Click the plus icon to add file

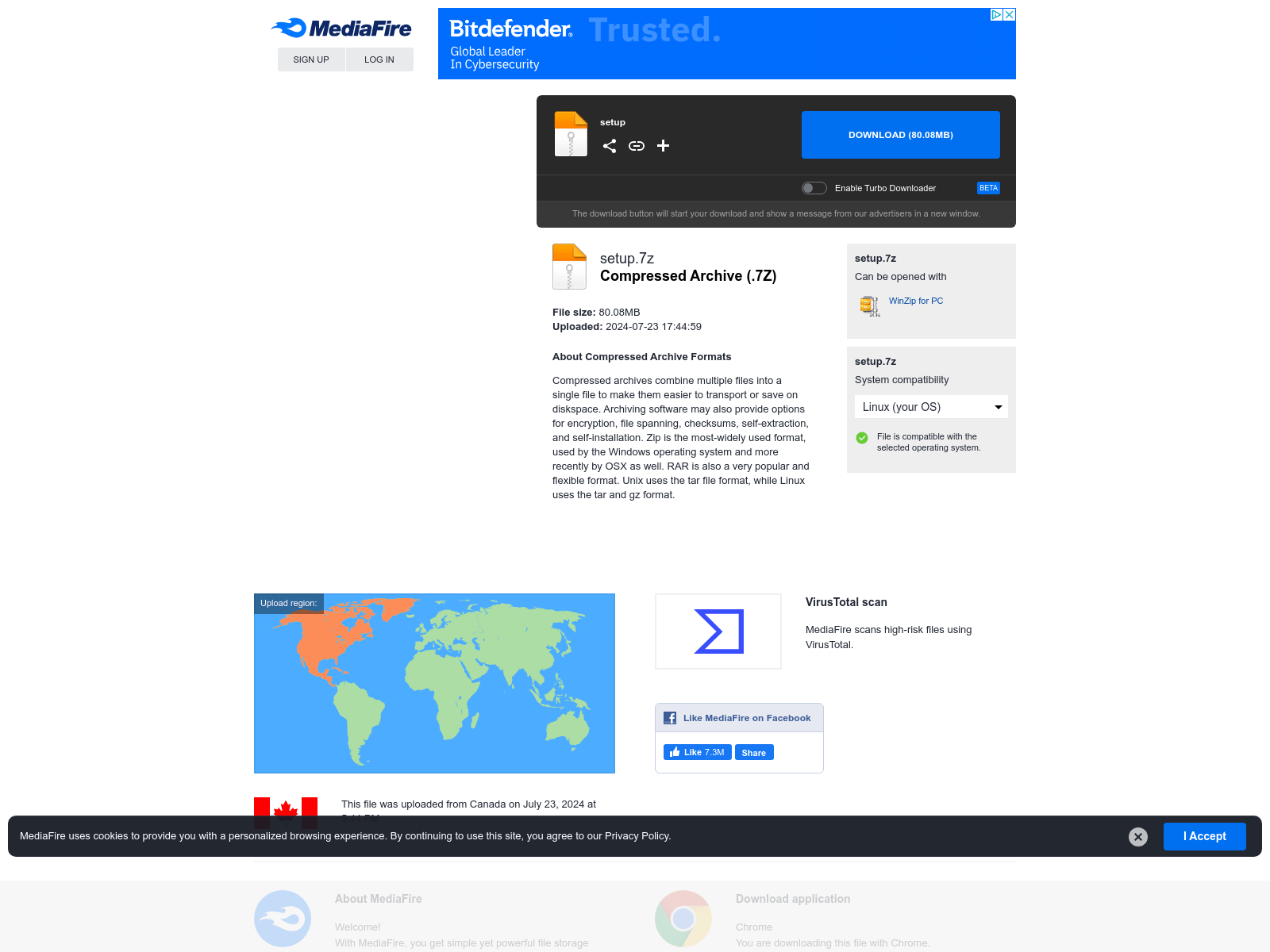[x=664, y=146]
